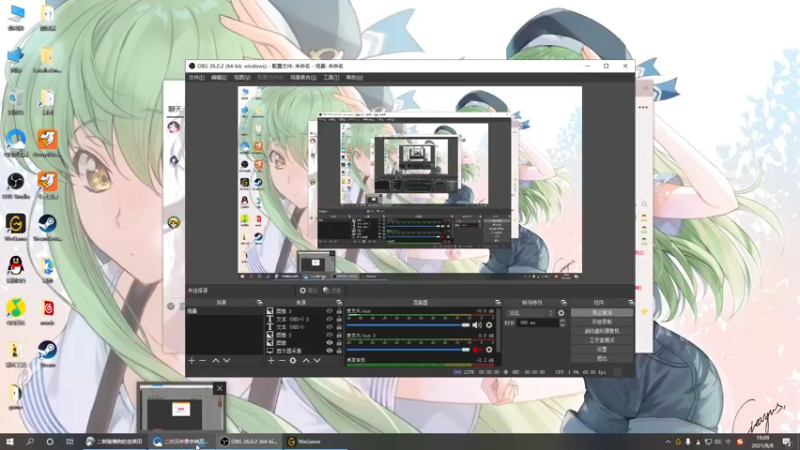Click 开始录制 to start recording
Viewport: 800px width, 450px height.
click(602, 321)
